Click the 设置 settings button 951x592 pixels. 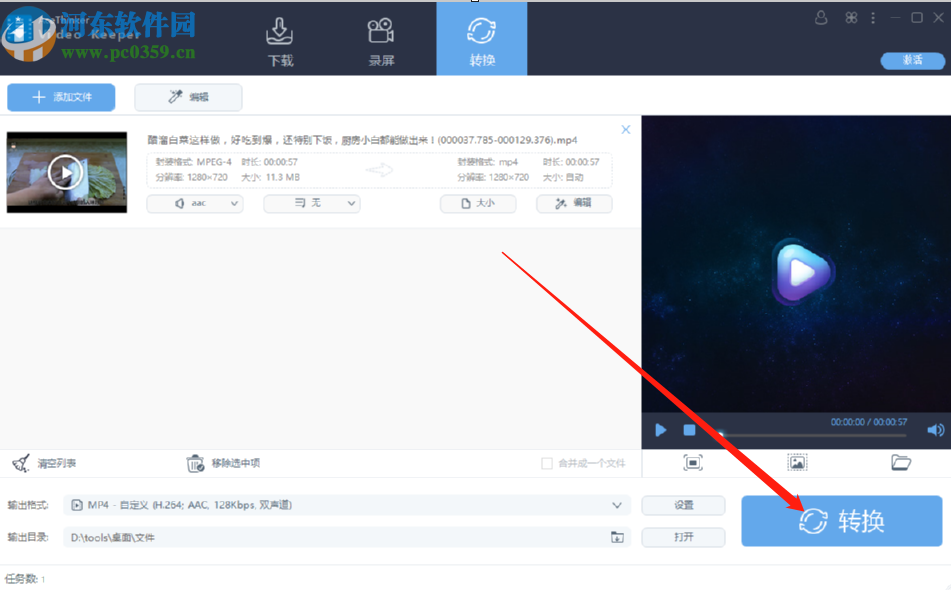pos(683,505)
